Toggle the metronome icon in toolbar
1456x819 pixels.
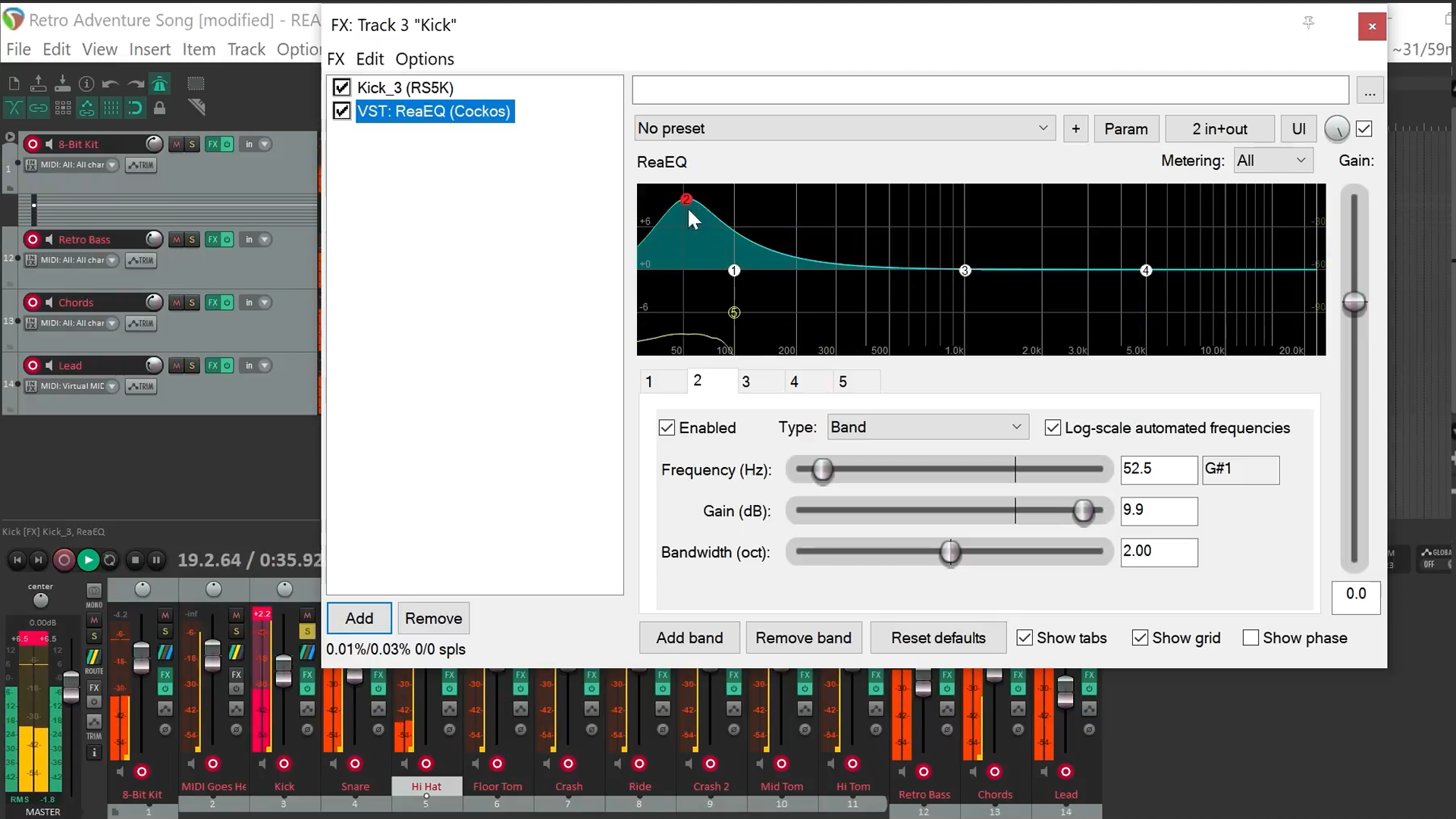pyautogui.click(x=159, y=84)
